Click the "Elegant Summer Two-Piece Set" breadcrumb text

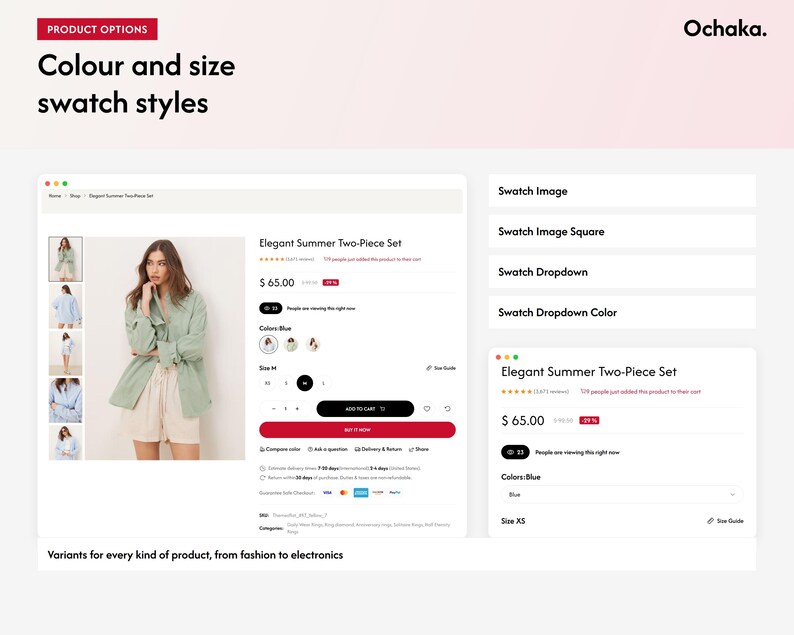point(121,196)
